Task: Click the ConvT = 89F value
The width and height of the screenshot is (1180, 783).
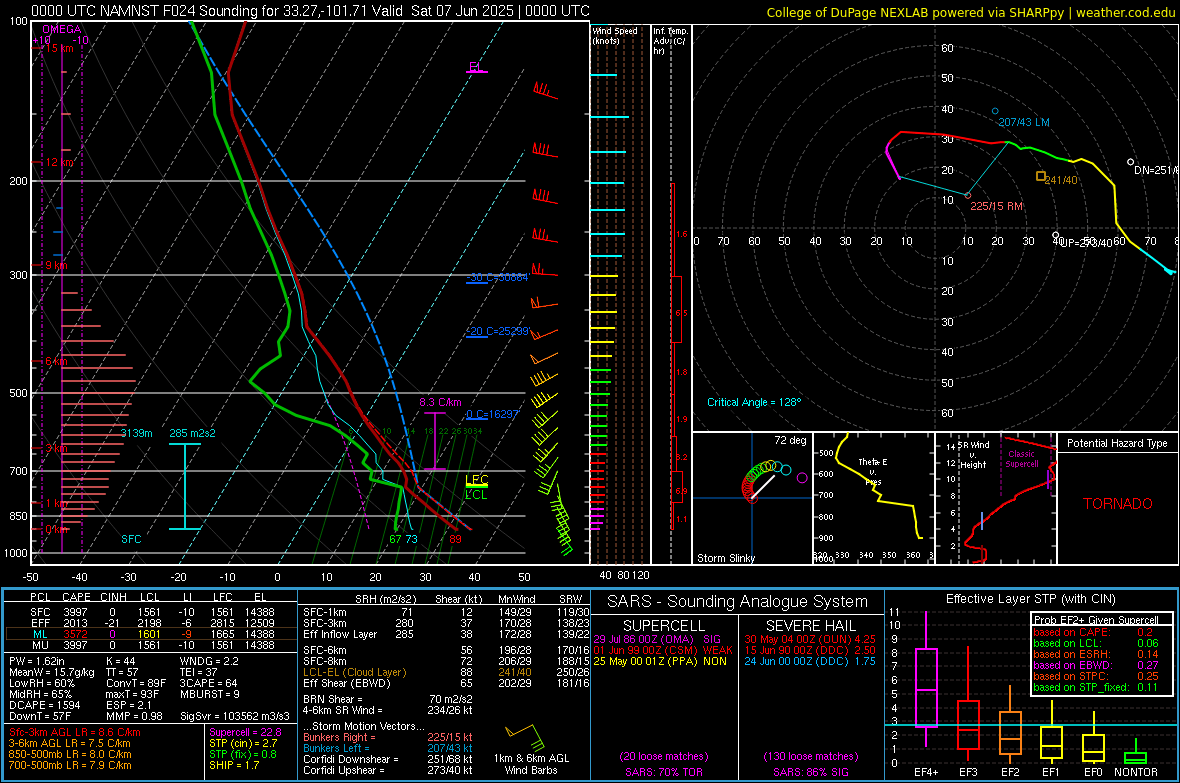Action: [135, 683]
